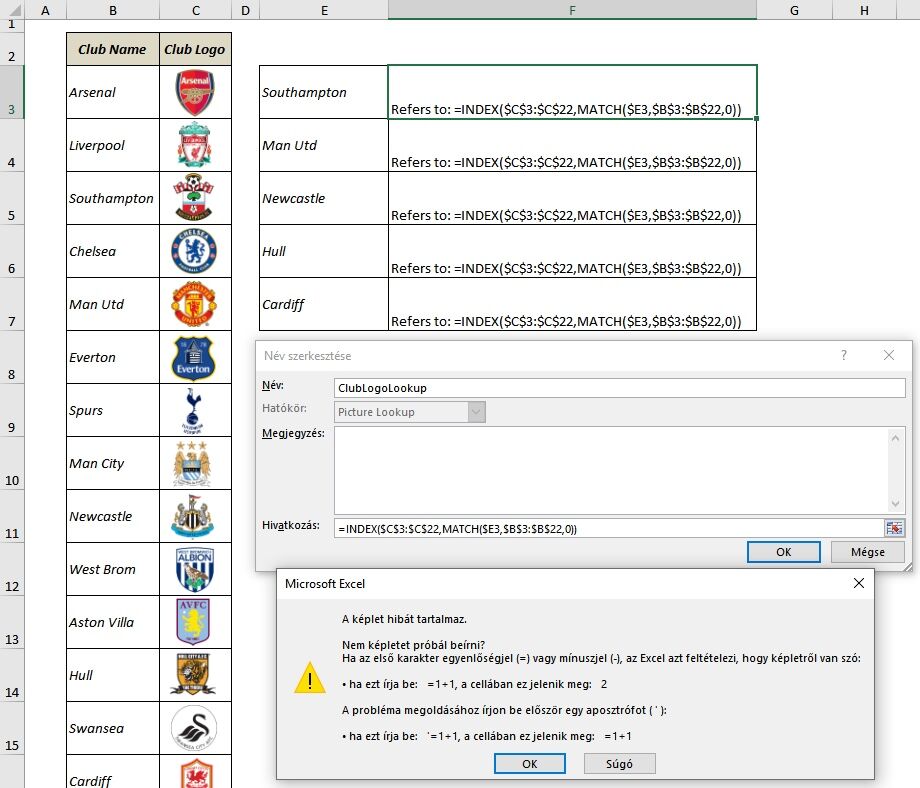The height and width of the screenshot is (788, 920).
Task: Select the Southampton cell in column B
Action: point(113,198)
